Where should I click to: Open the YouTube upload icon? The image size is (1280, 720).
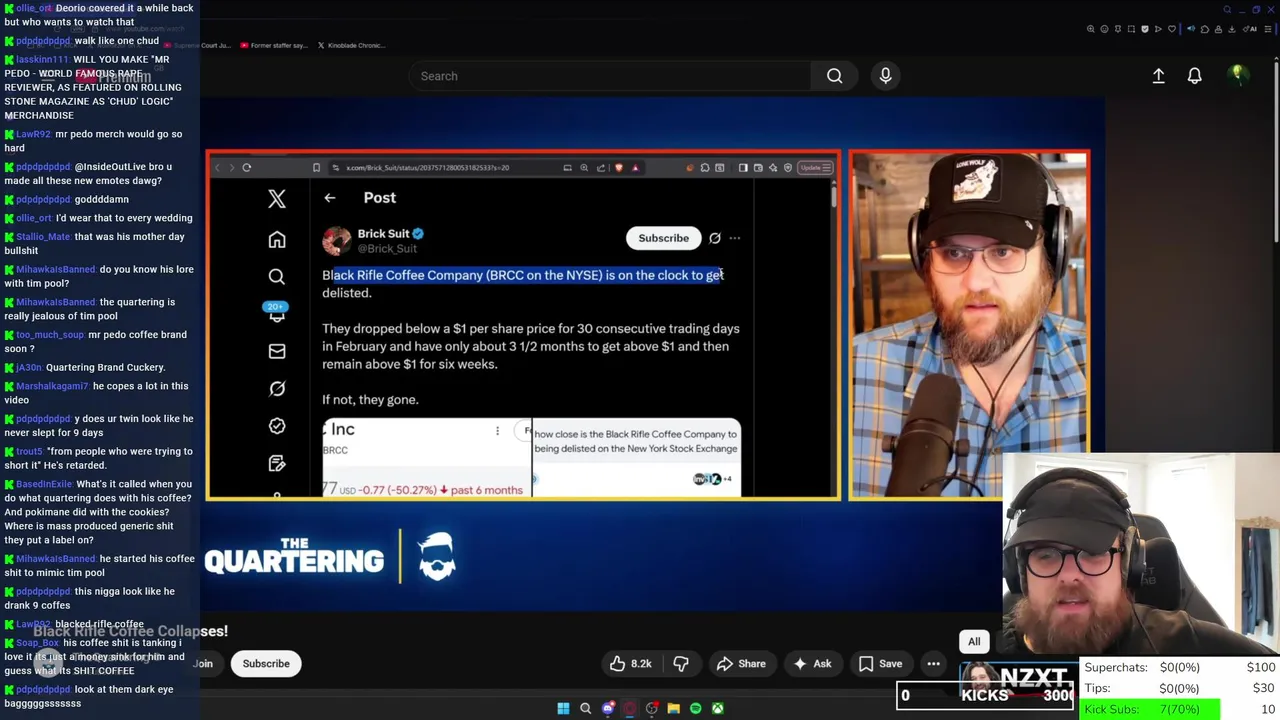coord(1158,76)
